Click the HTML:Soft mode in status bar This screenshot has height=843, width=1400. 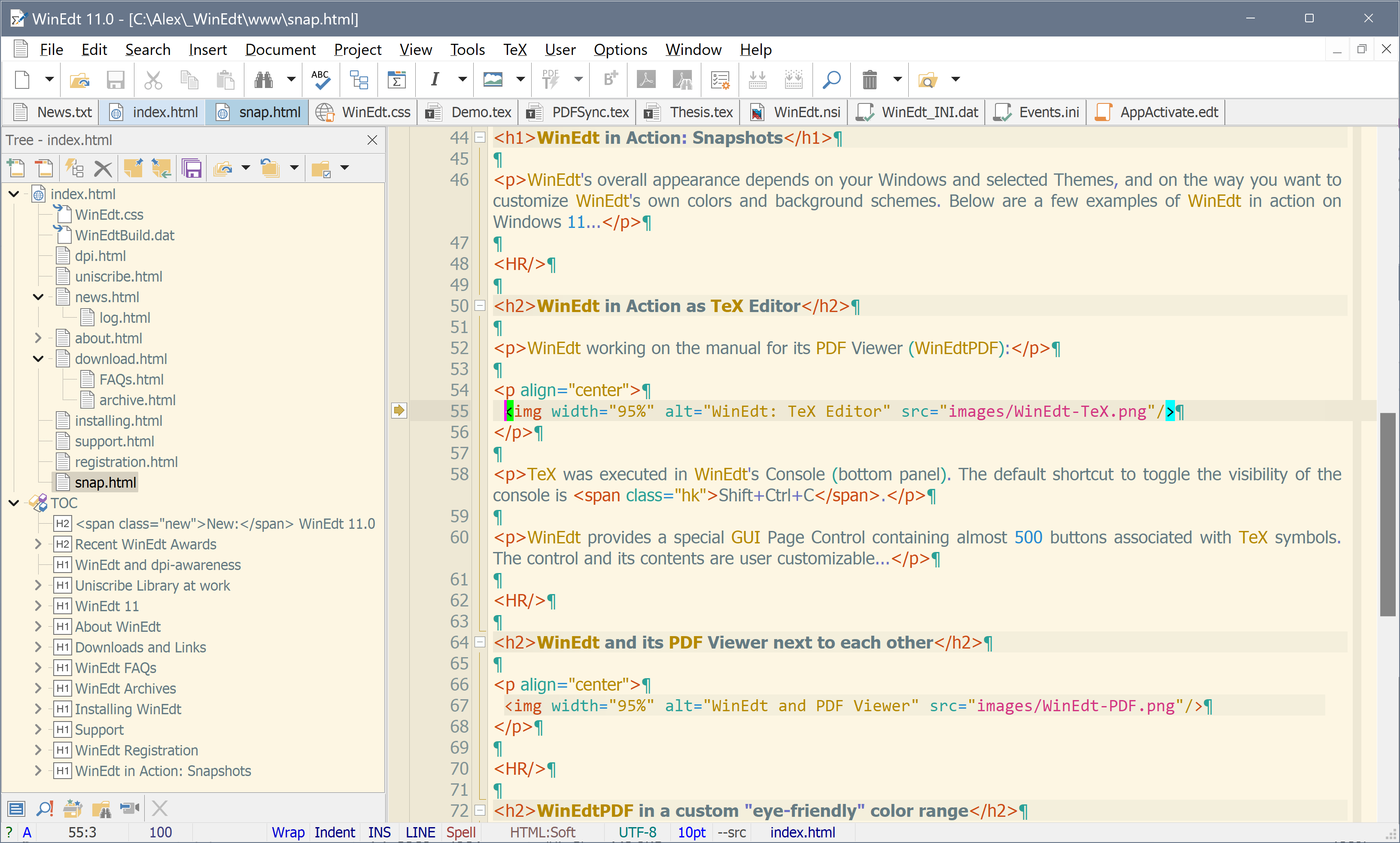click(x=542, y=832)
